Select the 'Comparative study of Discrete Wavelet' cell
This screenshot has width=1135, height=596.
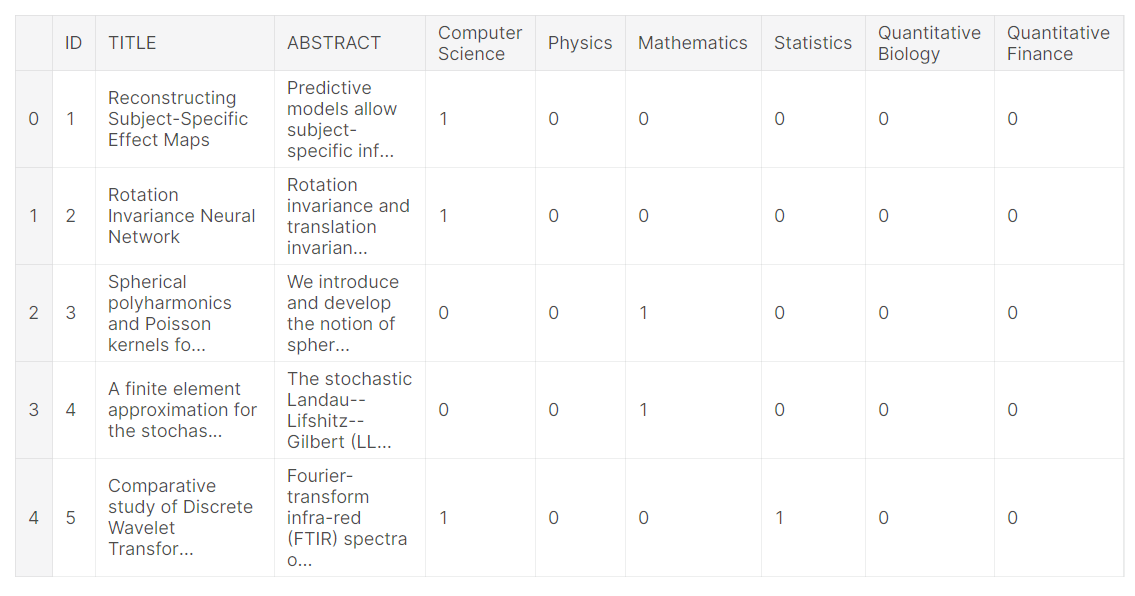tap(185, 517)
